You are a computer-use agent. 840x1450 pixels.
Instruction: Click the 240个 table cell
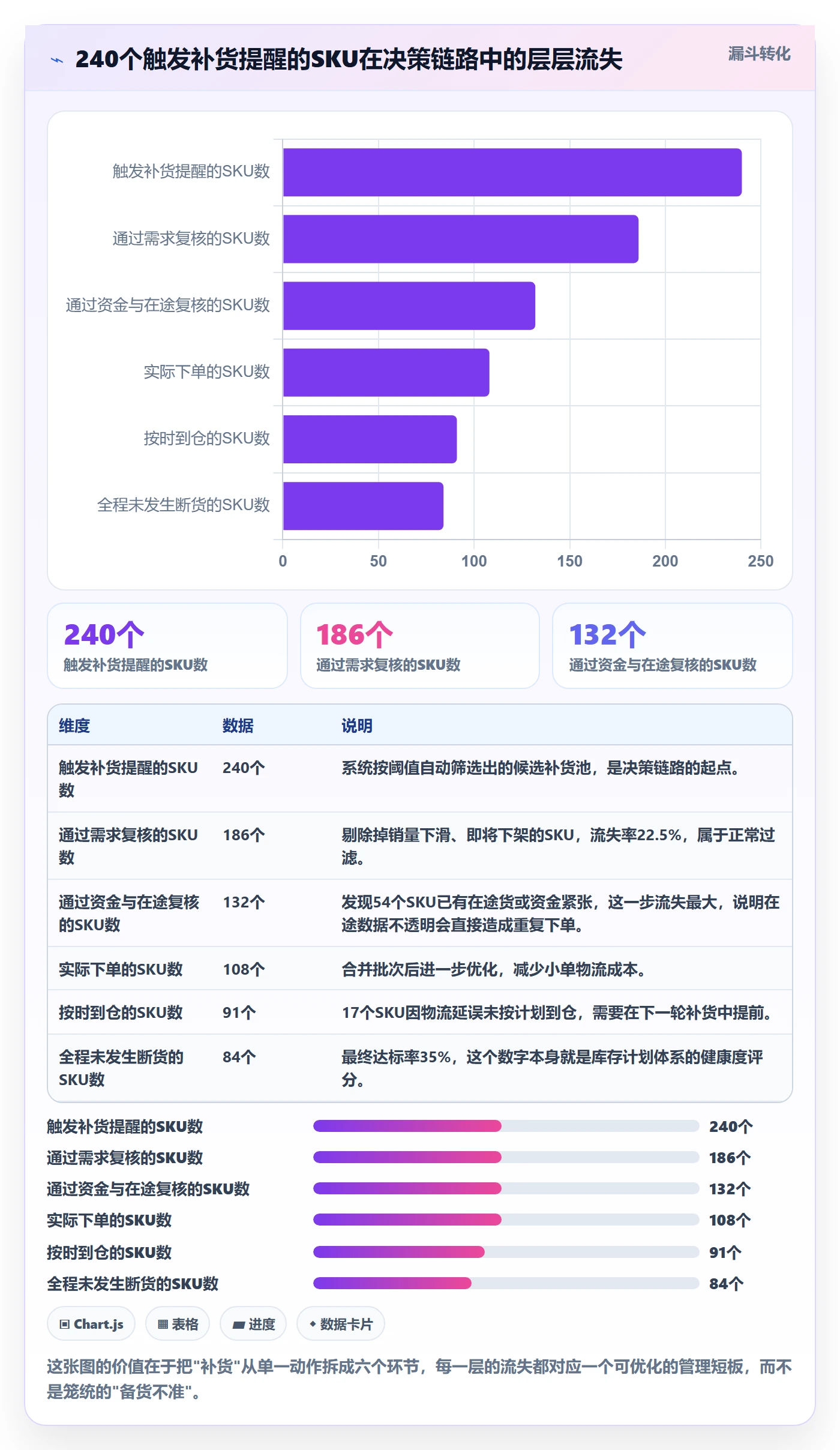click(x=244, y=768)
